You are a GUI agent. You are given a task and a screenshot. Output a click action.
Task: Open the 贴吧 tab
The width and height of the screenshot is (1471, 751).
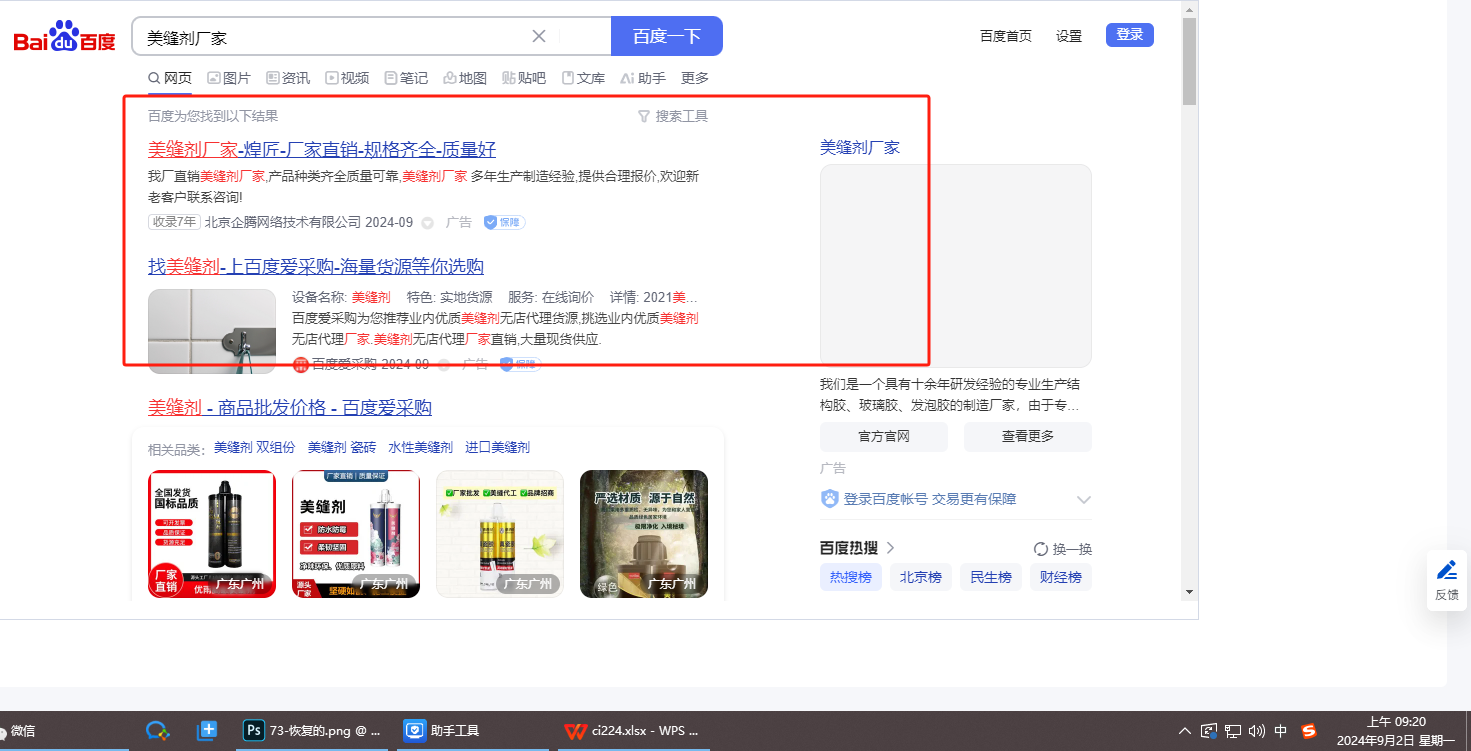pos(524,78)
